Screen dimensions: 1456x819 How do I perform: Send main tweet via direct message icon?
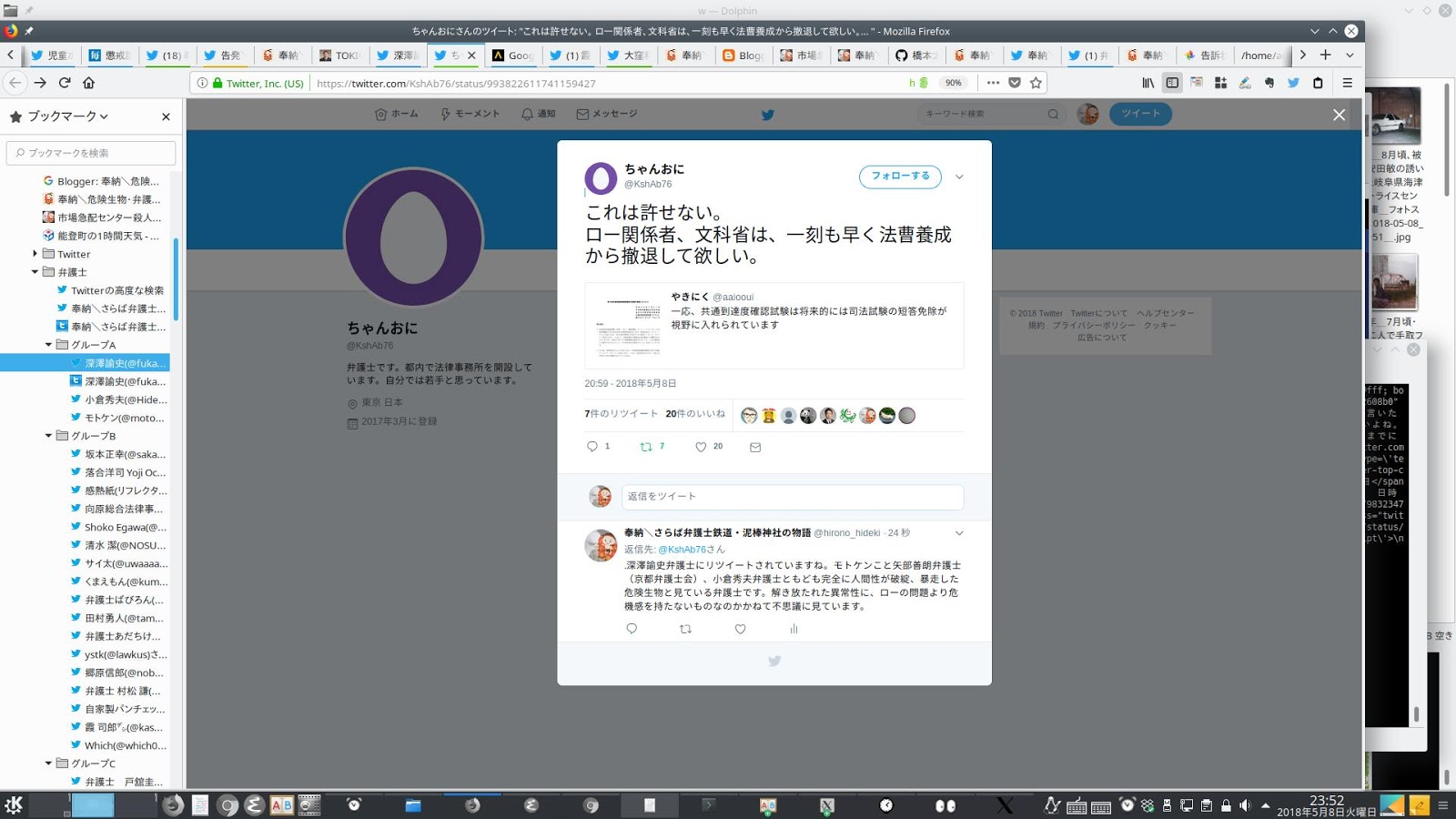coord(755,447)
